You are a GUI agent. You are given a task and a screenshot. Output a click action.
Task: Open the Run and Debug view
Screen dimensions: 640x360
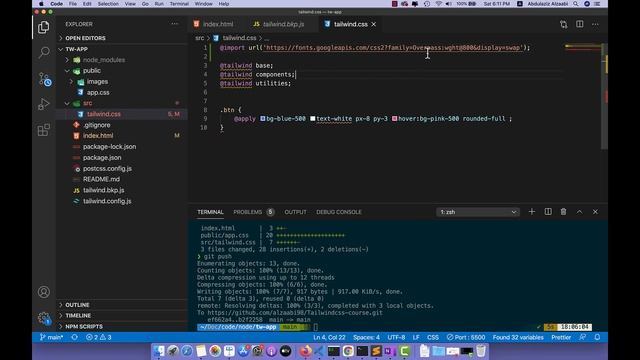click(x=44, y=104)
